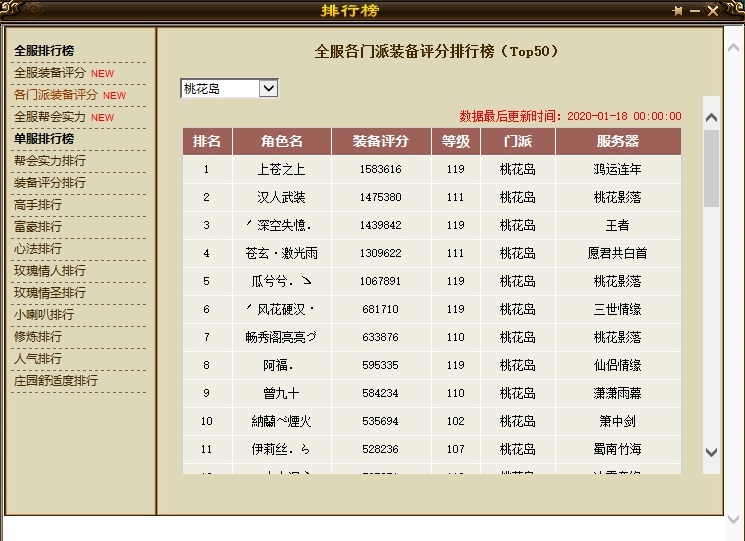Click level value 102 in row 10

pos(456,421)
